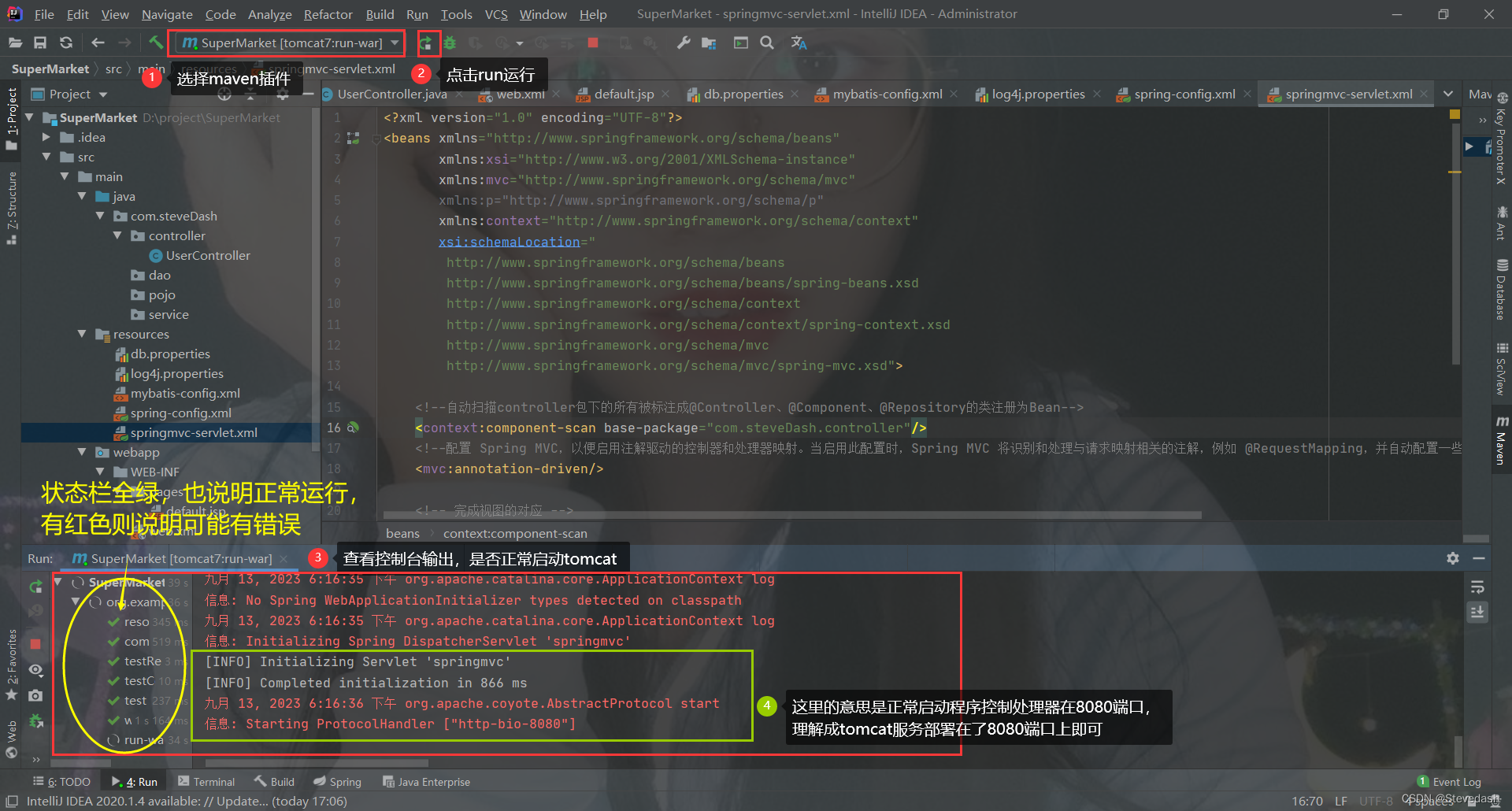The height and width of the screenshot is (811, 1512).
Task: Toggle the Structure tool window
Action: coord(12,206)
